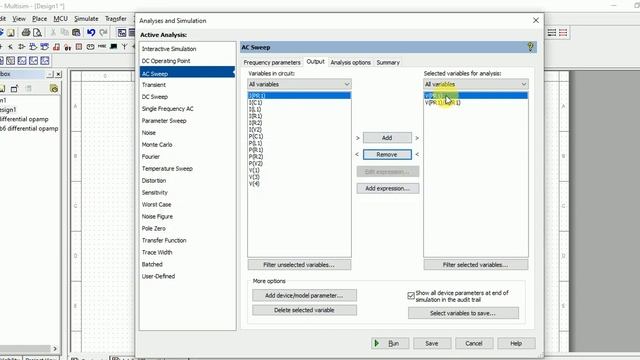Open Selected variables for analysis dropdown
This screenshot has height=360, width=640.
(x=476, y=84)
